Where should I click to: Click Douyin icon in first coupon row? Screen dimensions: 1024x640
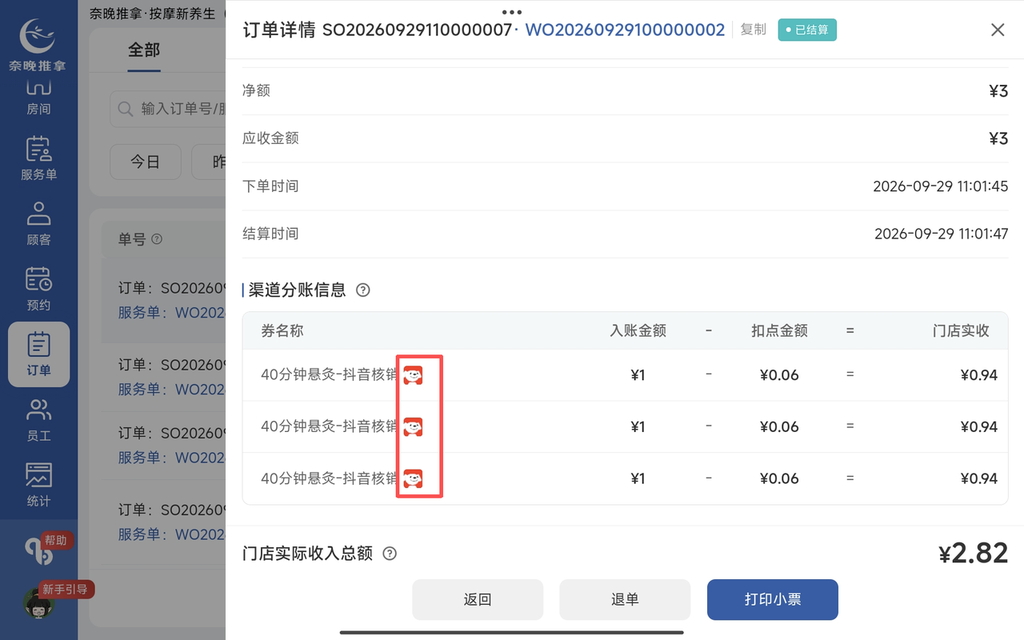pos(413,375)
